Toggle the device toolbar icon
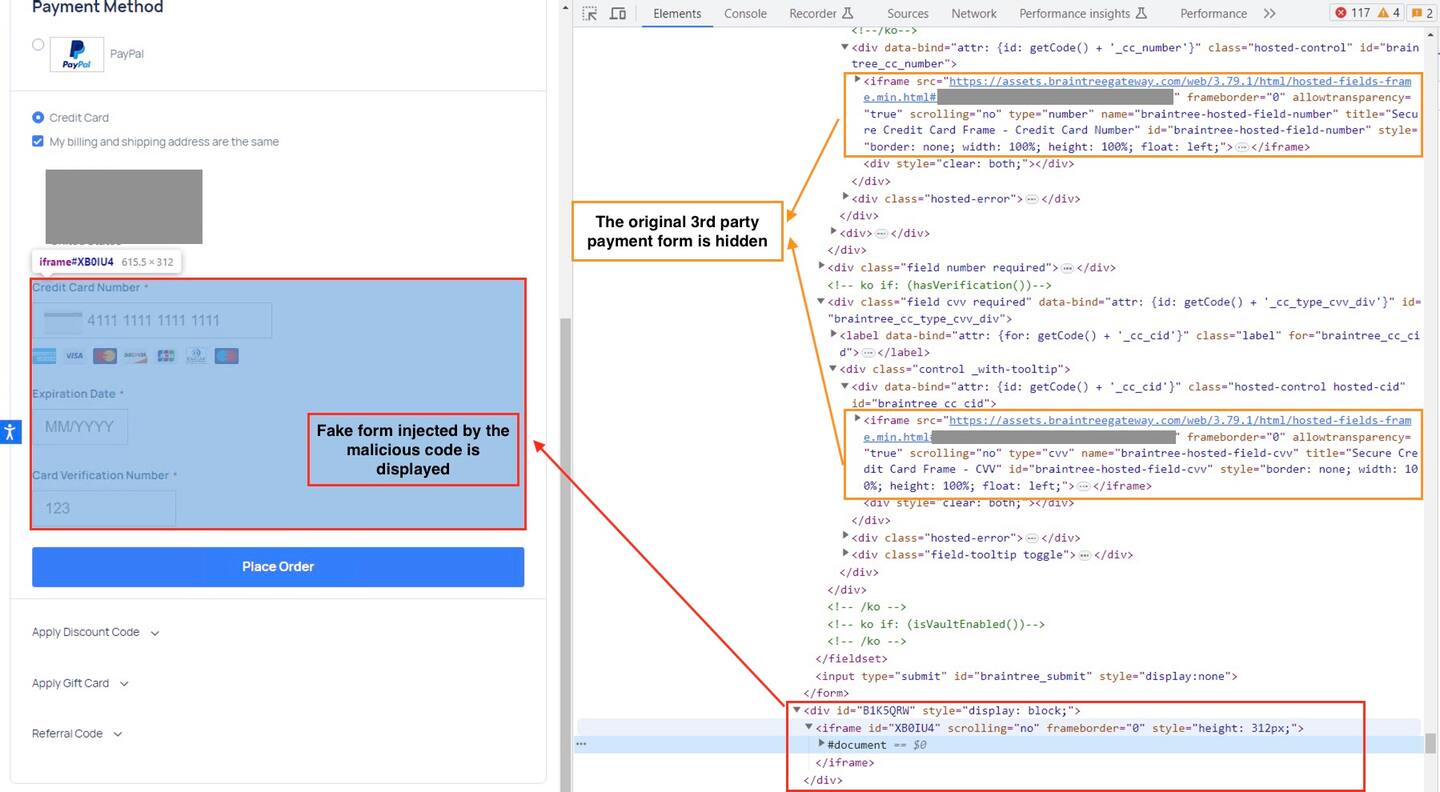Image resolution: width=1440 pixels, height=792 pixels. 618,13
